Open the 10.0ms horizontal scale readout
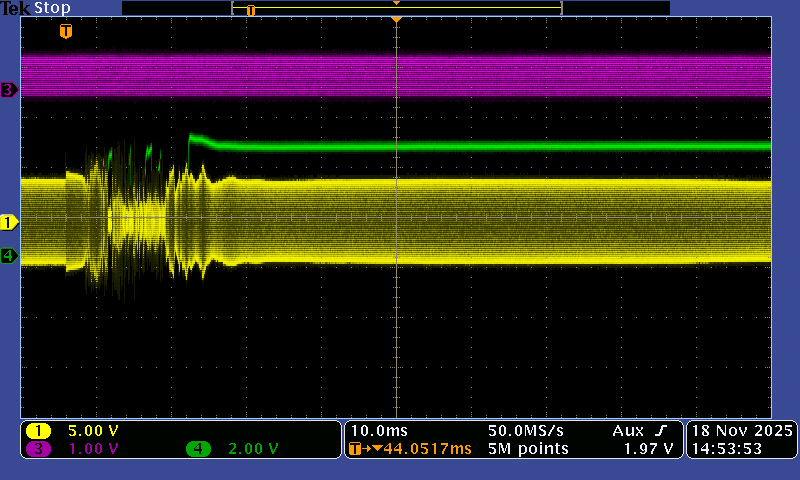Image resolution: width=800 pixels, height=480 pixels. click(x=374, y=430)
